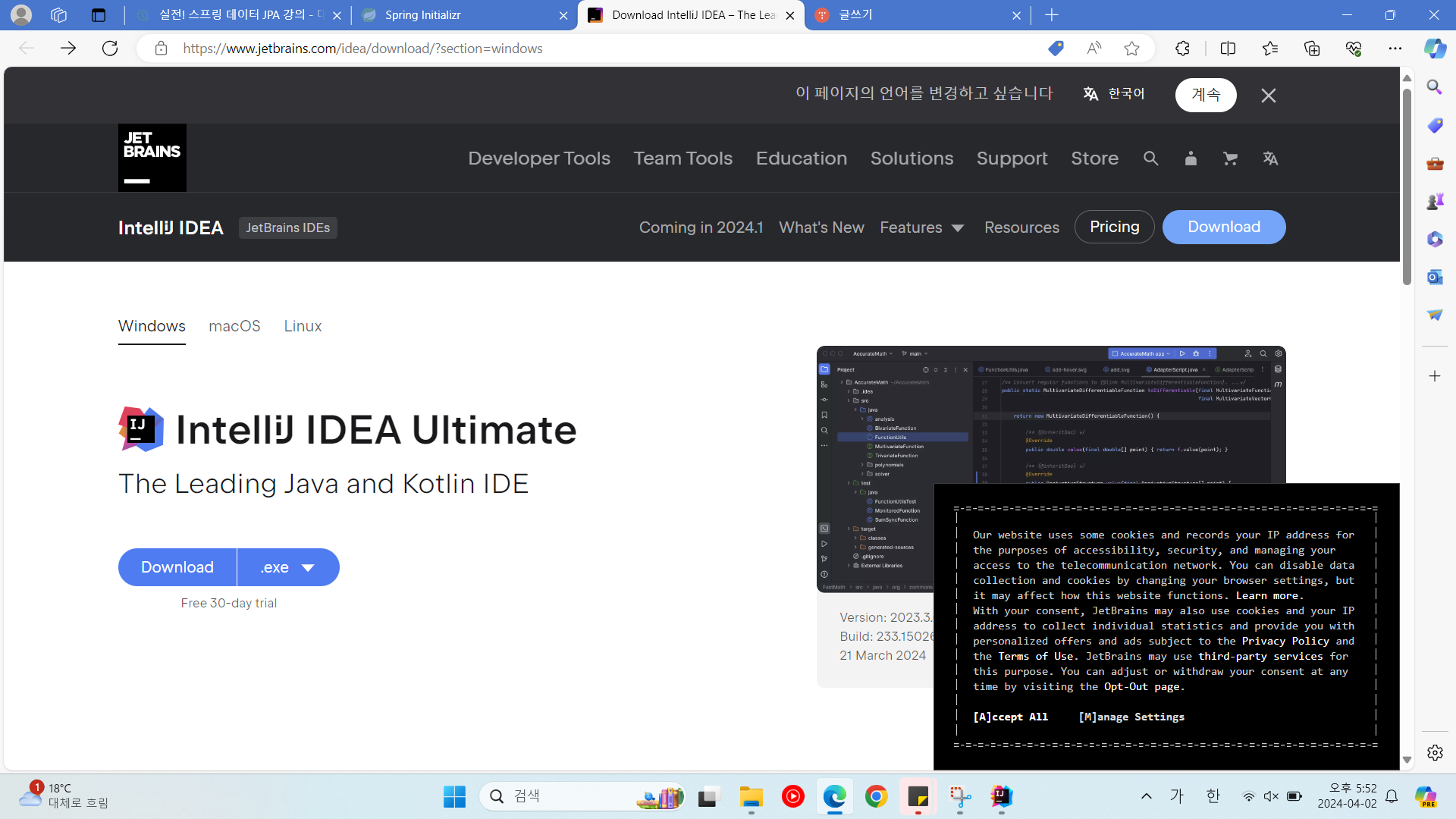The height and width of the screenshot is (819, 1456).
Task: Click the Read aloud icon
Action: point(1094,49)
